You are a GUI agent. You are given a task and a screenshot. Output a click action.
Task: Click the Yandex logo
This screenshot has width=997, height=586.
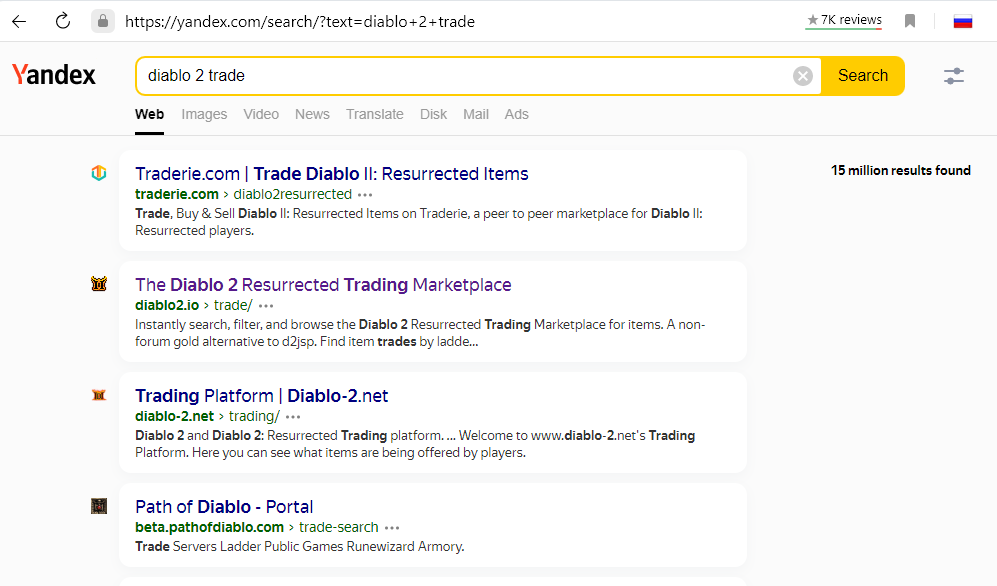tap(54, 75)
